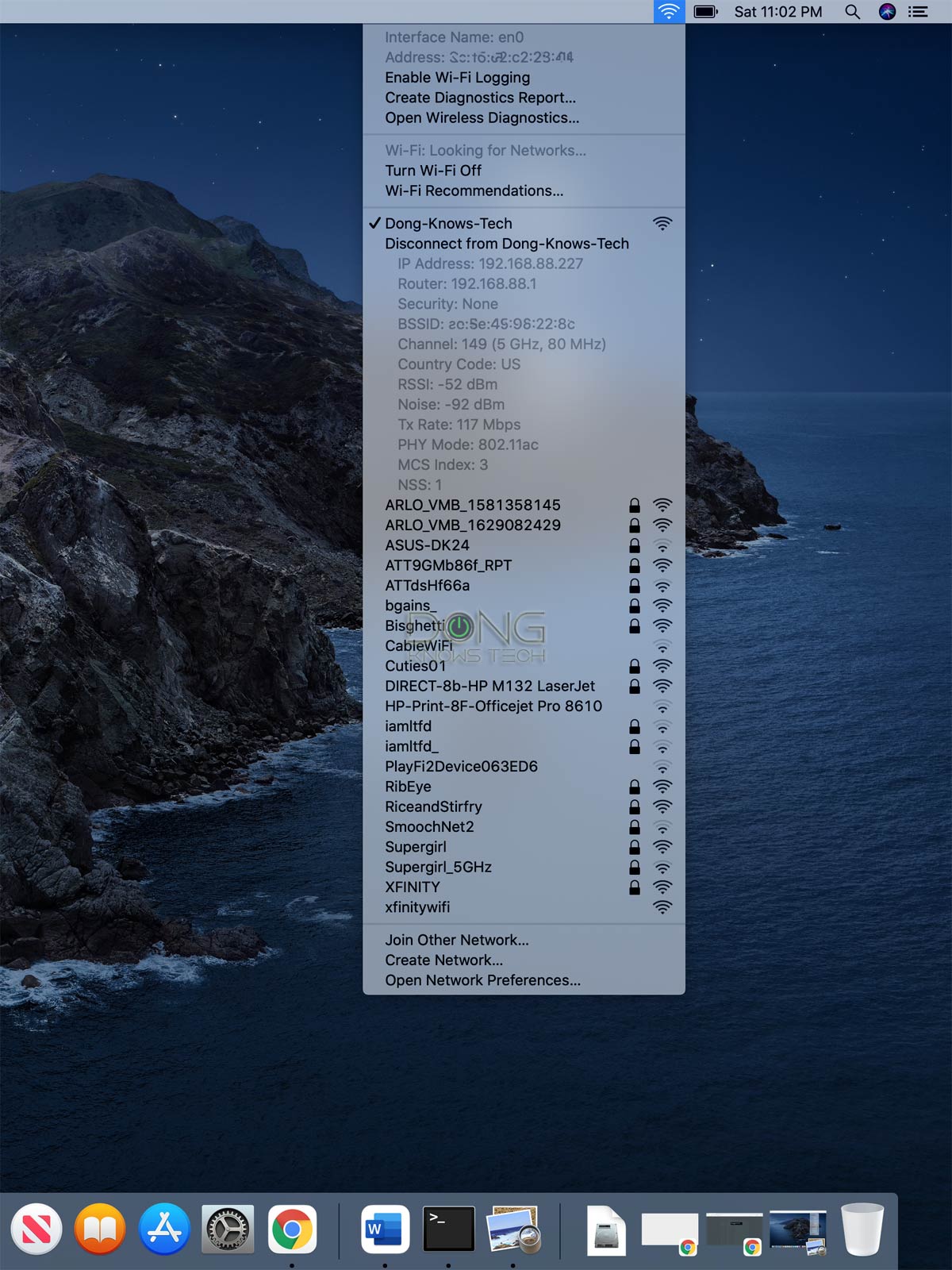The width and height of the screenshot is (952, 1270).
Task: Choose Create Diagnostics Report...
Action: (524, 98)
